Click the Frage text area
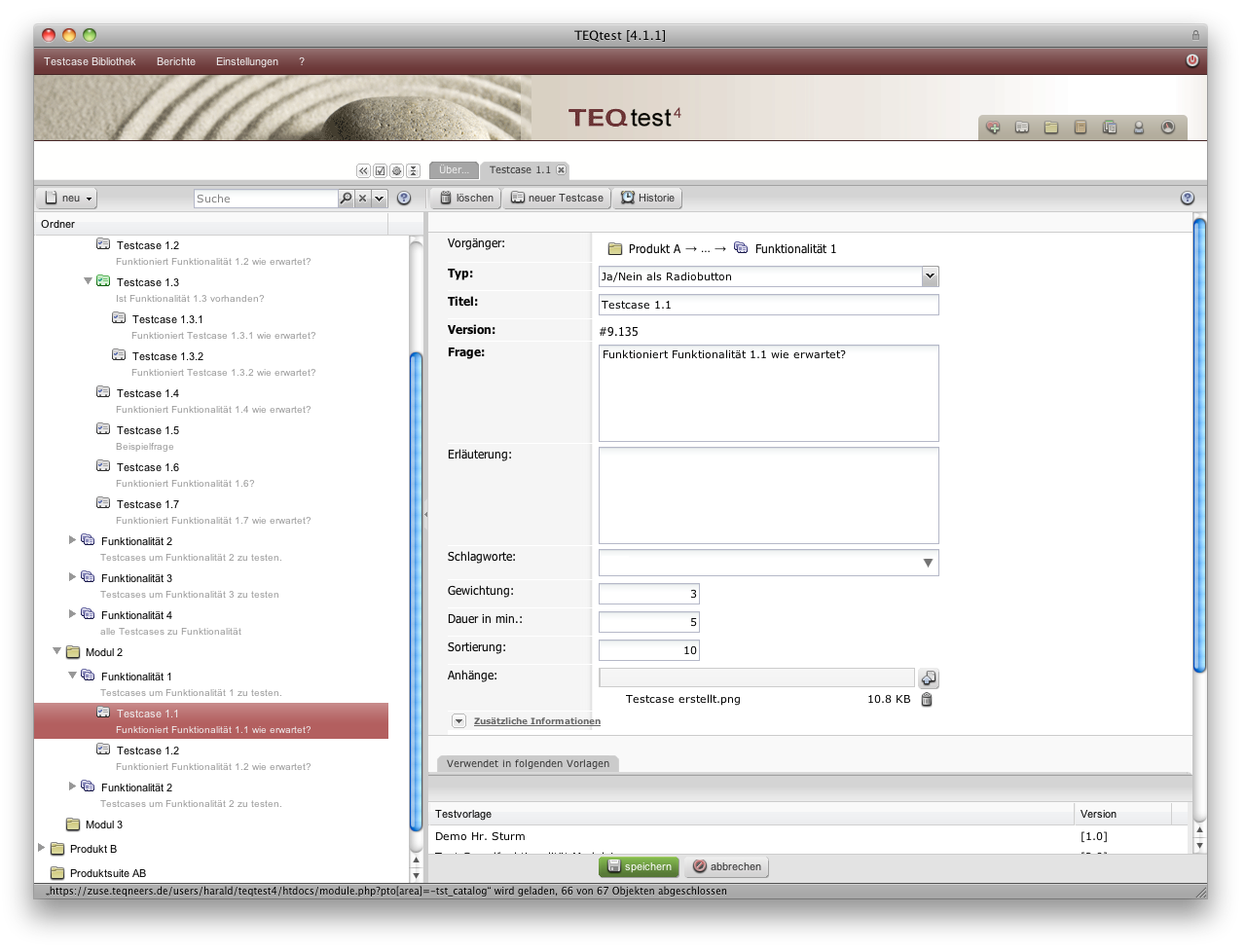 (769, 393)
